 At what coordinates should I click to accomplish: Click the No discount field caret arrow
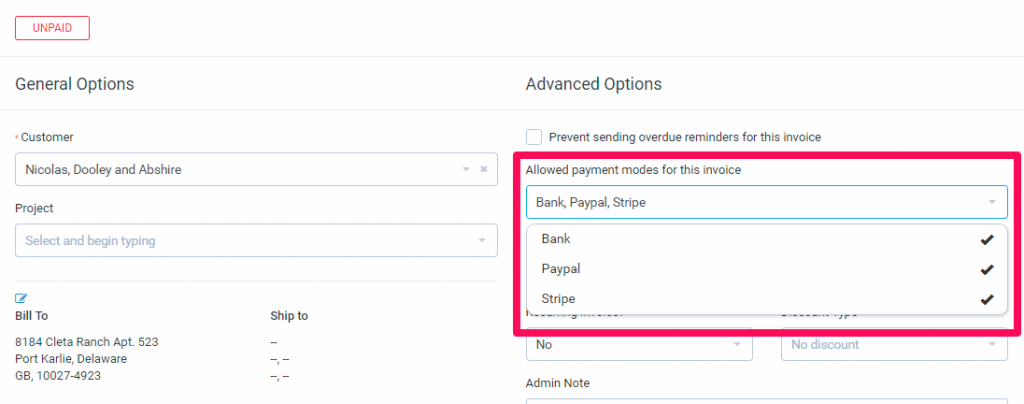(991, 345)
